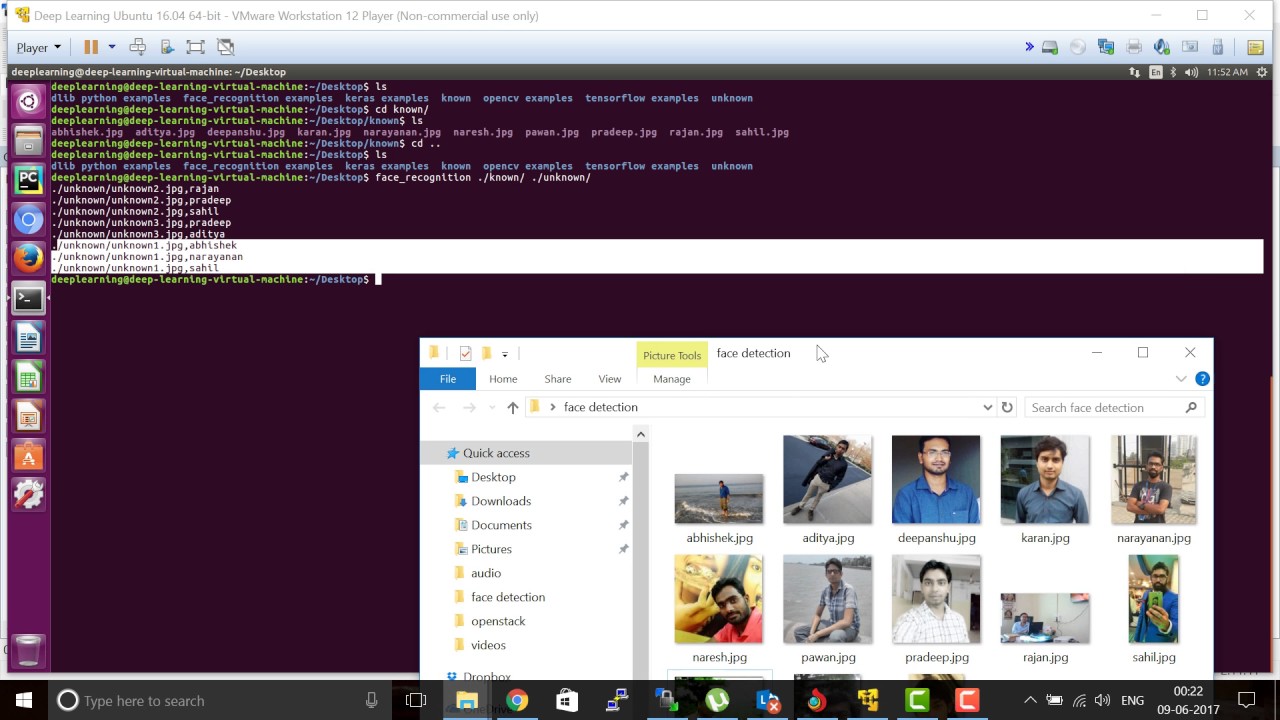1280x720 pixels.
Task: Click the address bar path face detection
Action: coord(601,407)
